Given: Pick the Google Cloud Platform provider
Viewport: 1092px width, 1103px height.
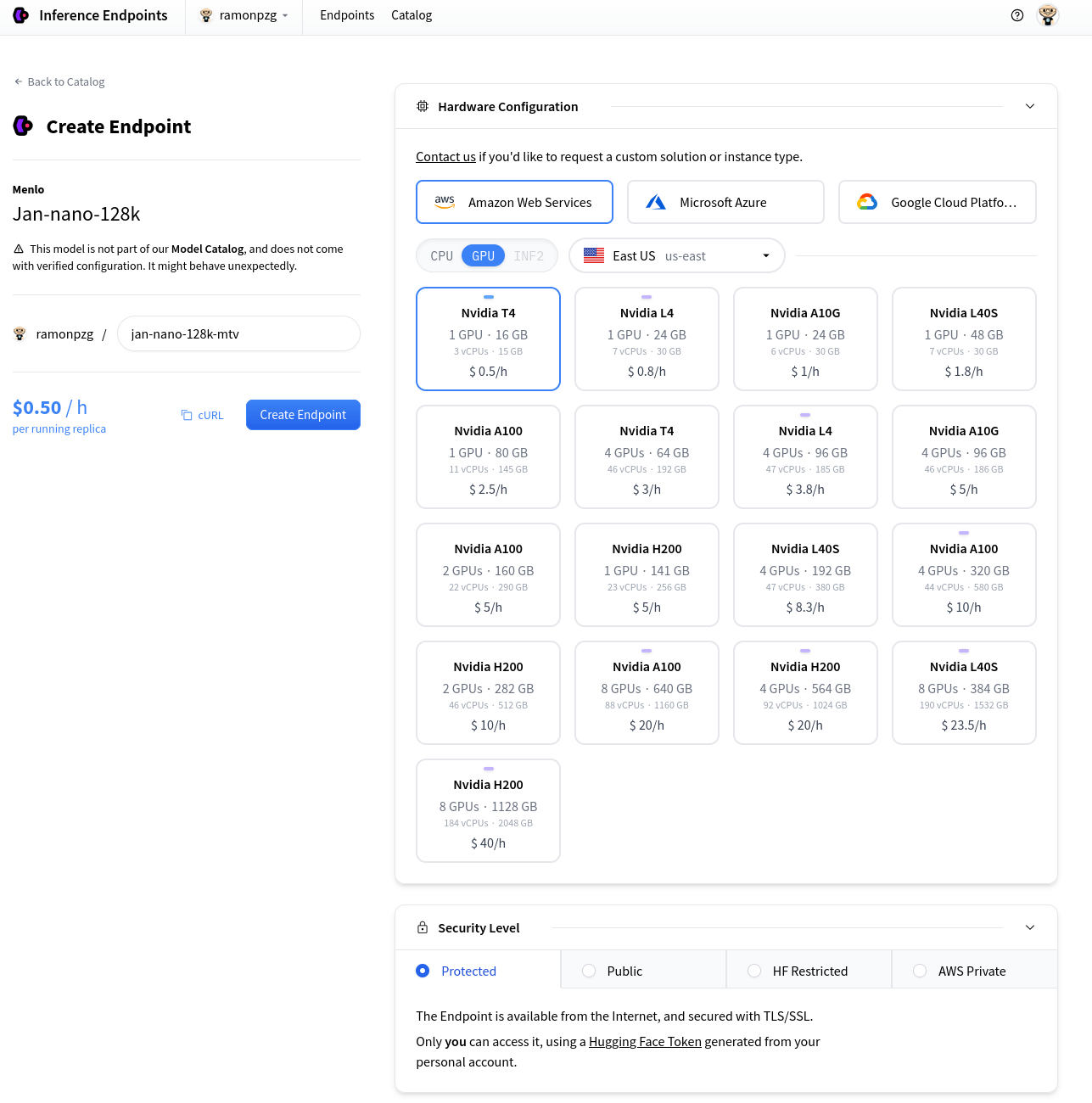Looking at the screenshot, I should click(x=937, y=202).
